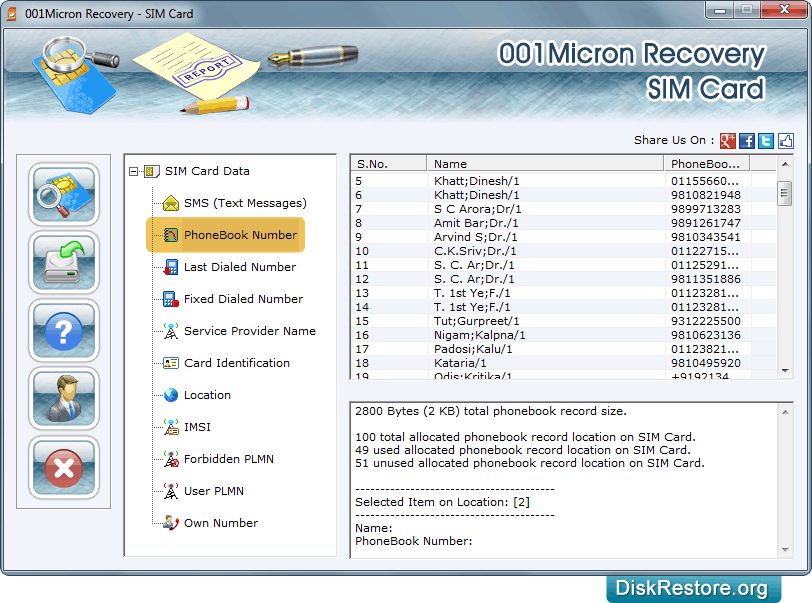The height and width of the screenshot is (603, 812).
Task: Click the SMS envelope icon in tree
Action: click(171, 203)
